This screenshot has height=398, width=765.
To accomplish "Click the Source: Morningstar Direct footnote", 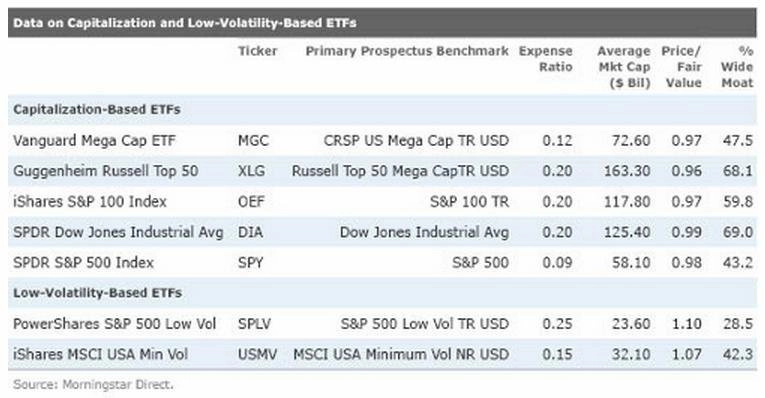I will point(93,384).
